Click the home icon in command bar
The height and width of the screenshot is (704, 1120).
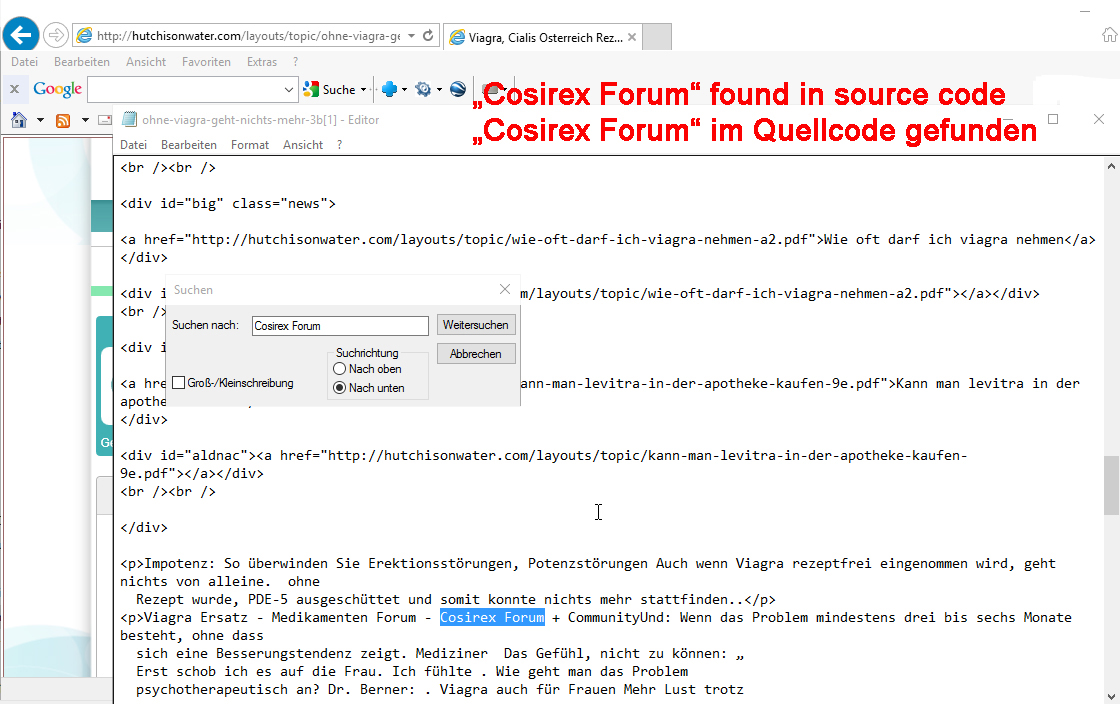pos(18,120)
